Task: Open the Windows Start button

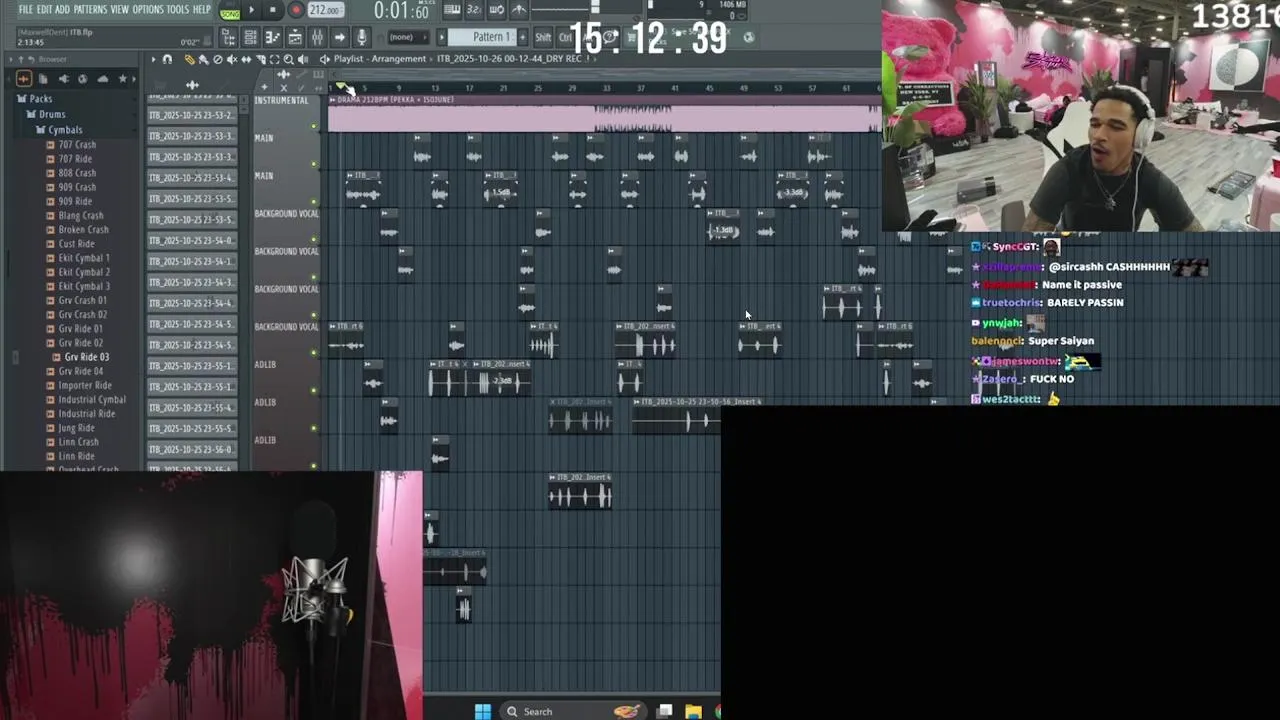Action: [483, 711]
